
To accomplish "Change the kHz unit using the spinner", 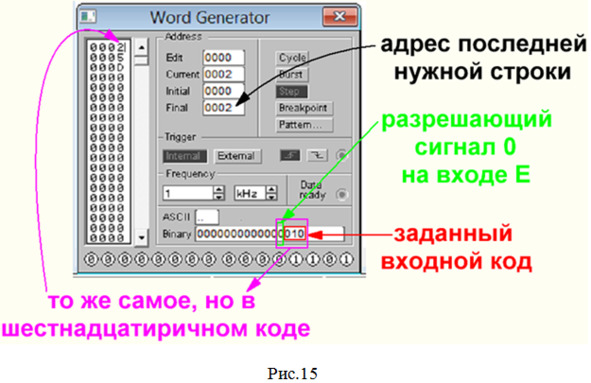I will point(271,193).
